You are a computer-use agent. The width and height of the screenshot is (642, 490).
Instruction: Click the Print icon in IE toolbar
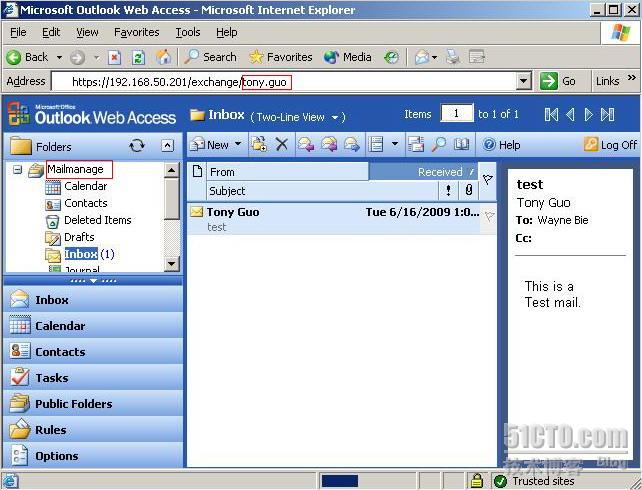(x=453, y=57)
